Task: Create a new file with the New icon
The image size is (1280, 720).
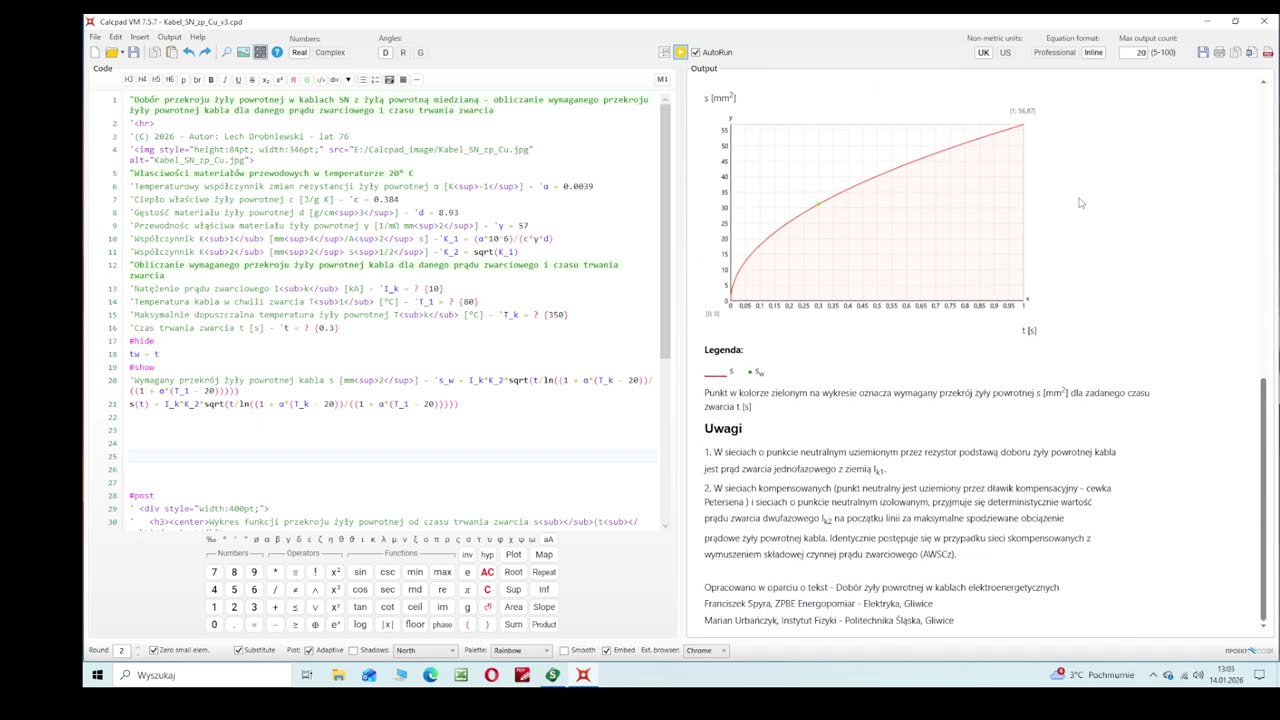Action: (95, 52)
